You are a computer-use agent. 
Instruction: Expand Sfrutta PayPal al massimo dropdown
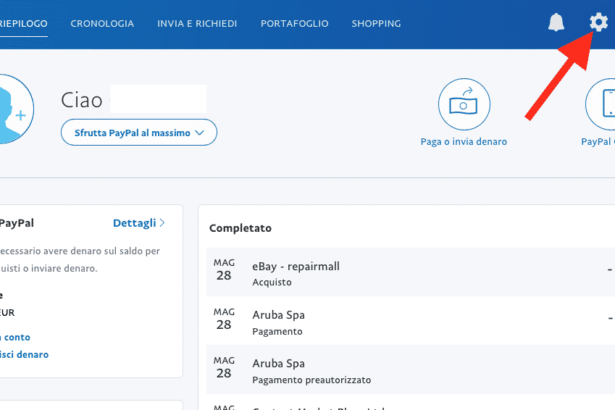pyautogui.click(x=139, y=133)
